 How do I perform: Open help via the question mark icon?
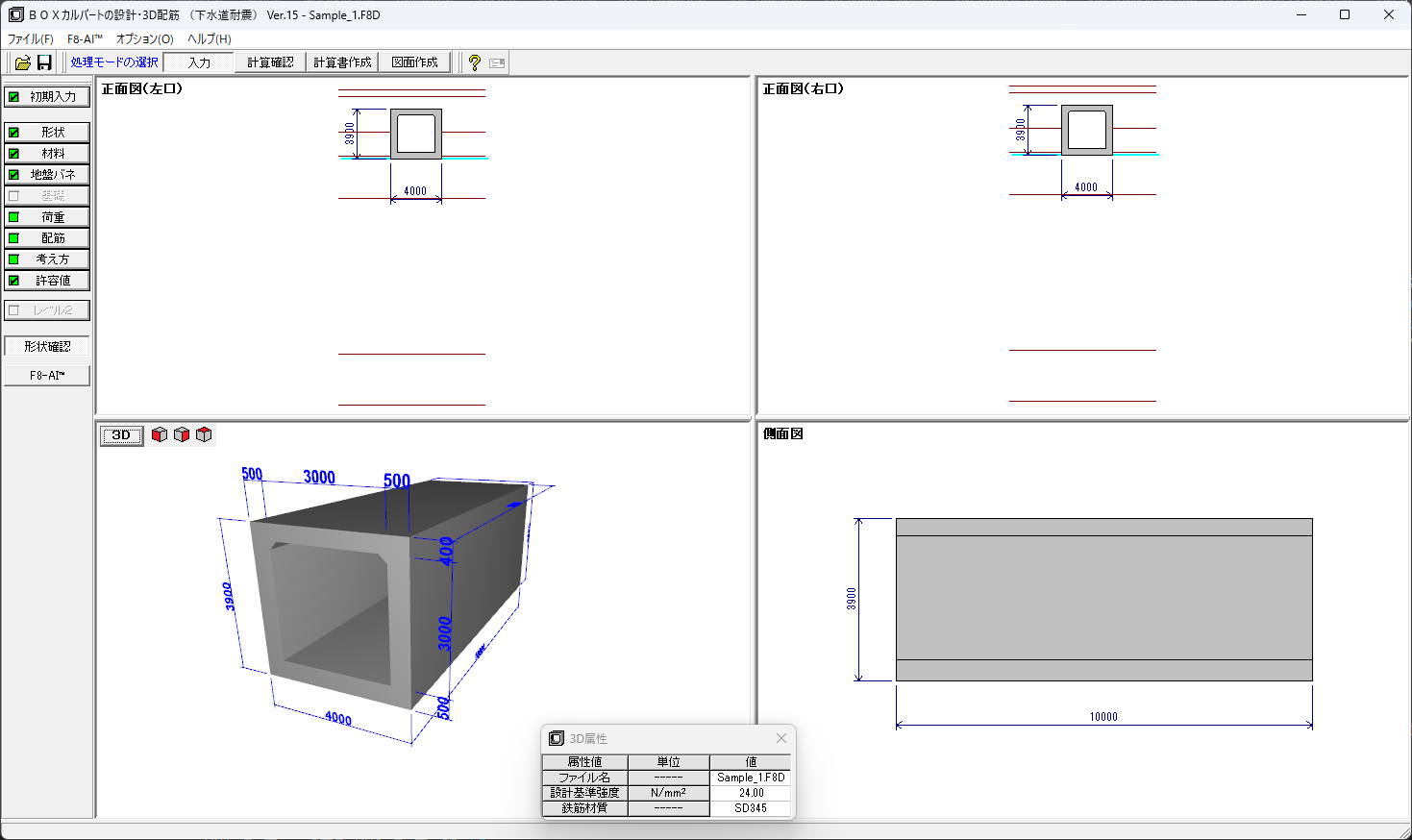(x=474, y=62)
